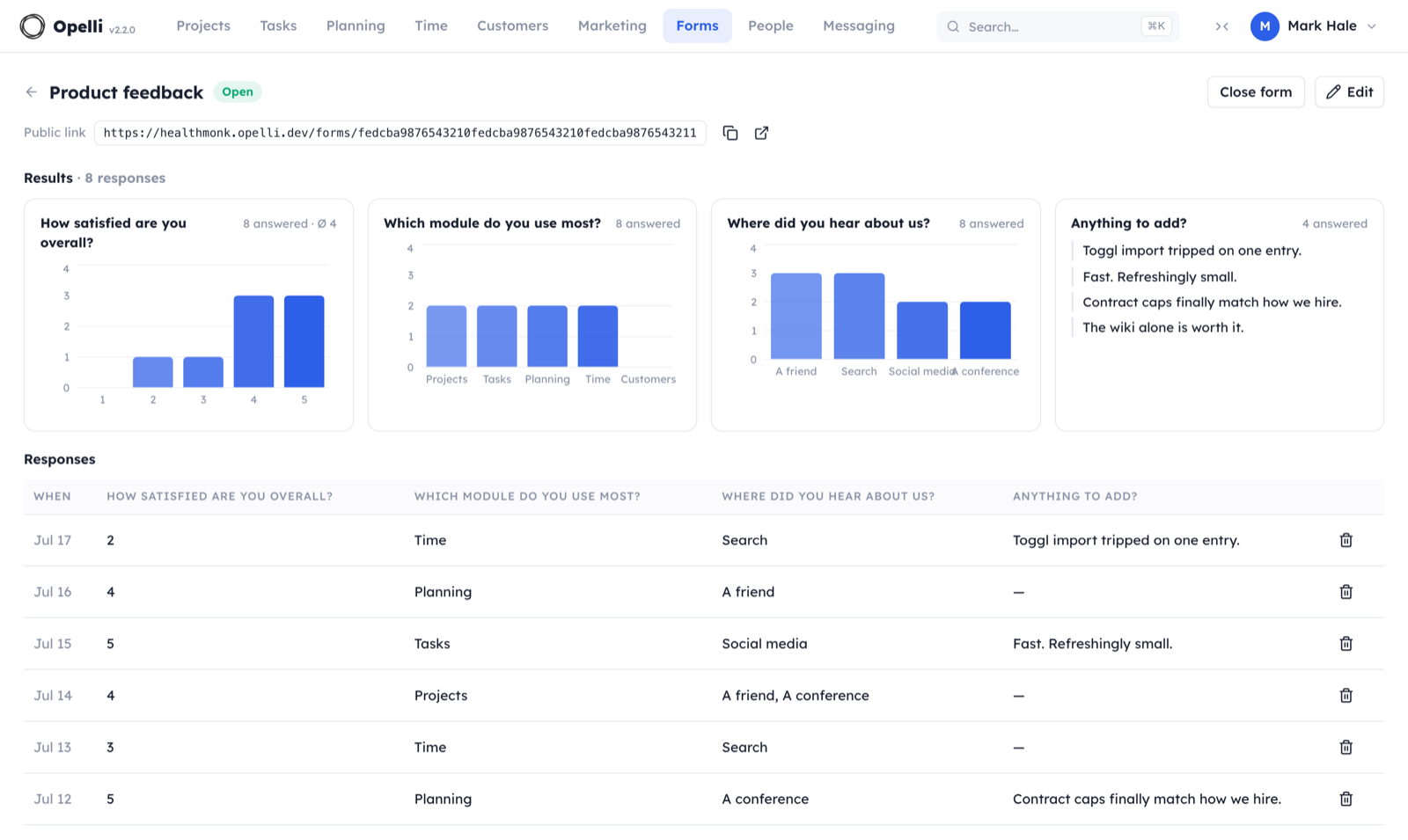This screenshot has height=840, width=1408.
Task: Delete the Jul 12 response
Action: (x=1346, y=799)
